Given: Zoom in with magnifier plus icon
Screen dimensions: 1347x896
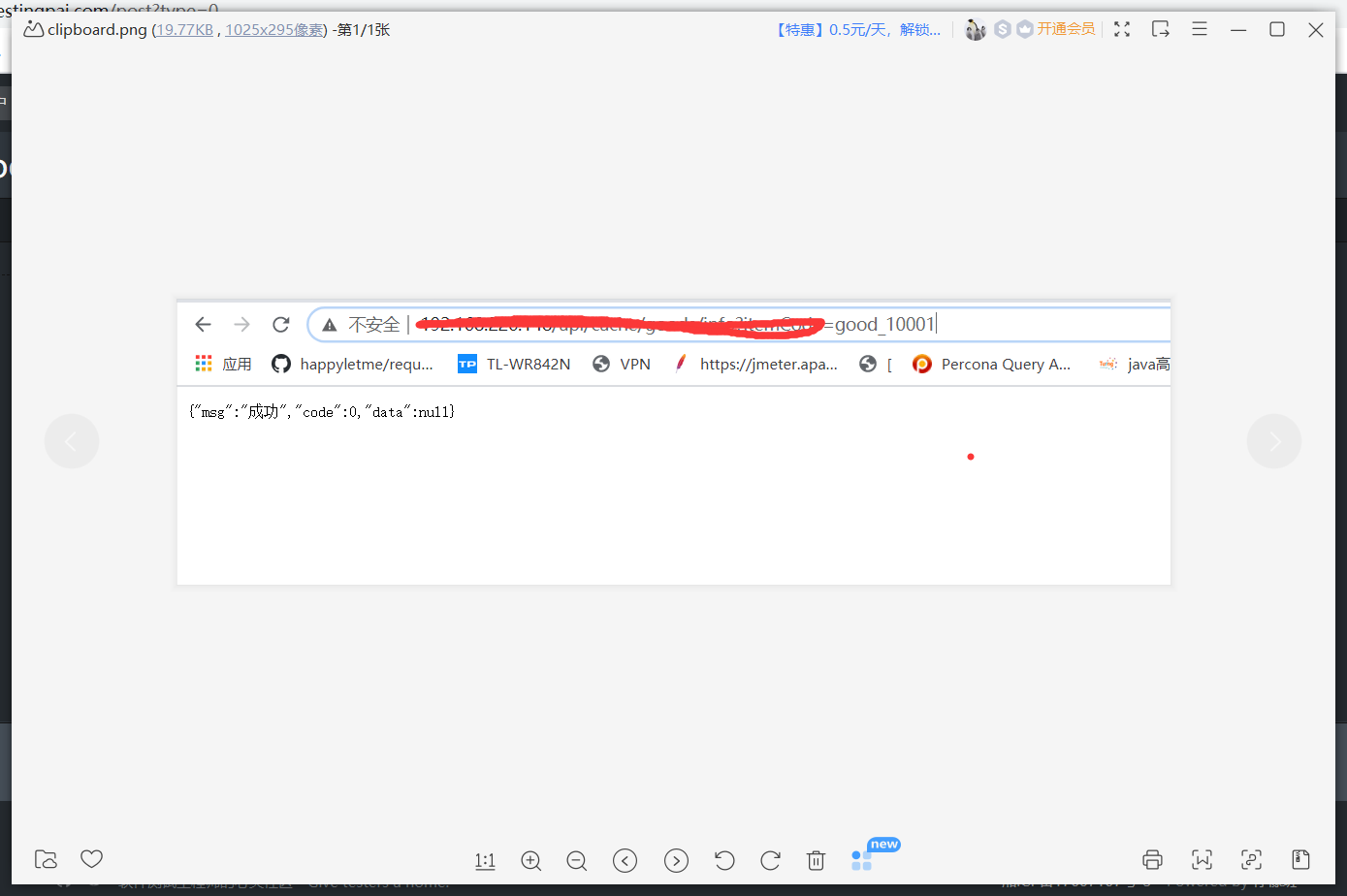Looking at the screenshot, I should coord(530,860).
